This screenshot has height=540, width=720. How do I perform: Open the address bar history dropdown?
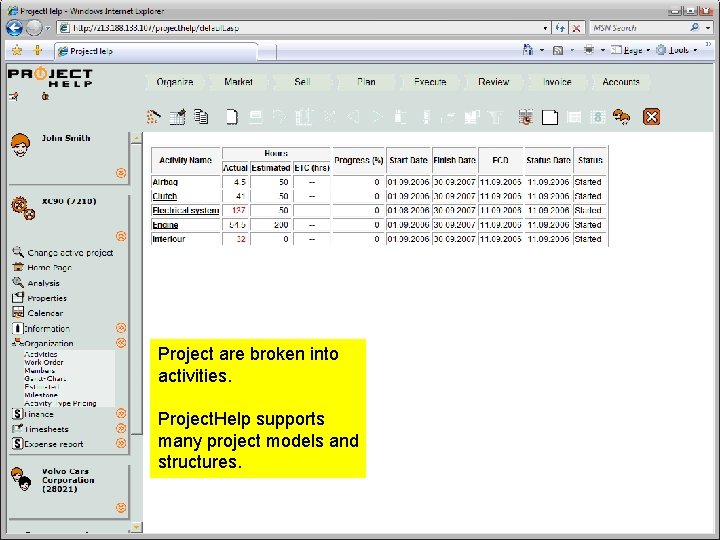545,28
